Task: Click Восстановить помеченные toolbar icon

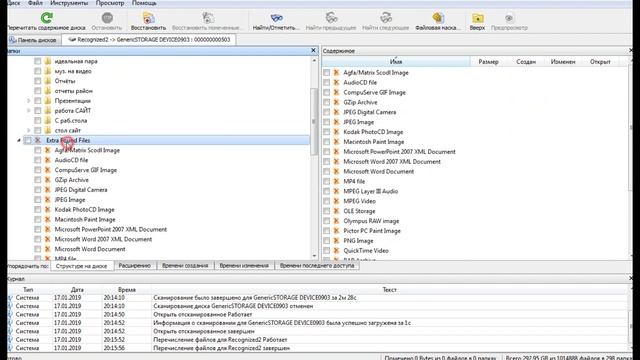Action: pyautogui.click(x=208, y=18)
